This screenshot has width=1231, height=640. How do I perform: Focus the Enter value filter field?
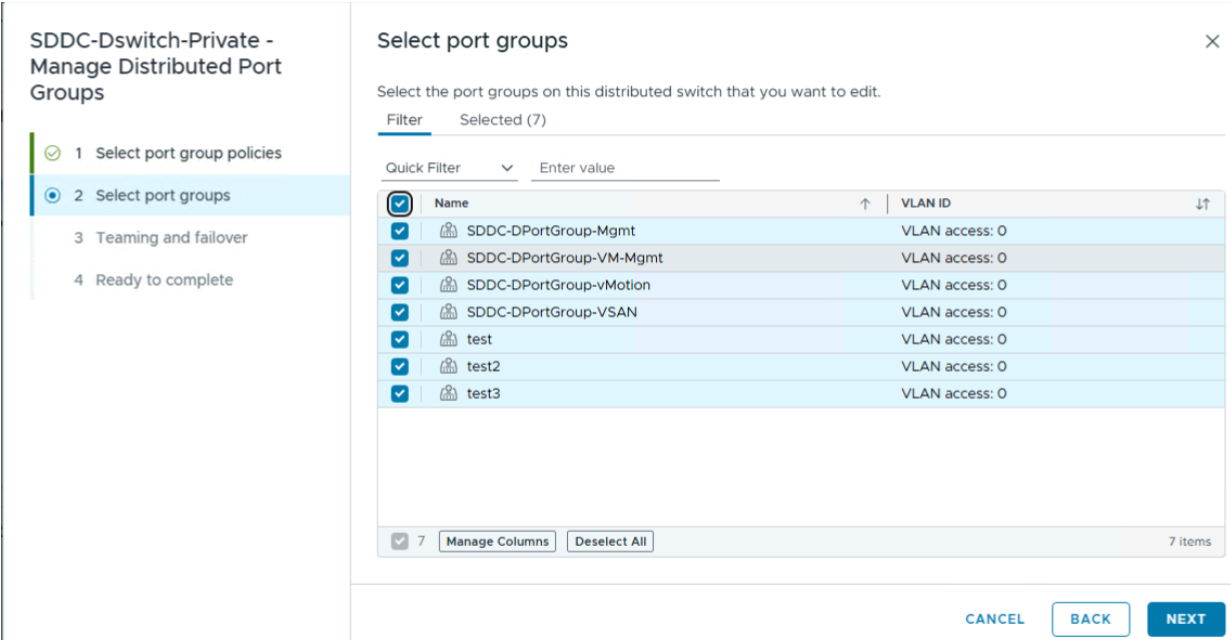pos(625,168)
